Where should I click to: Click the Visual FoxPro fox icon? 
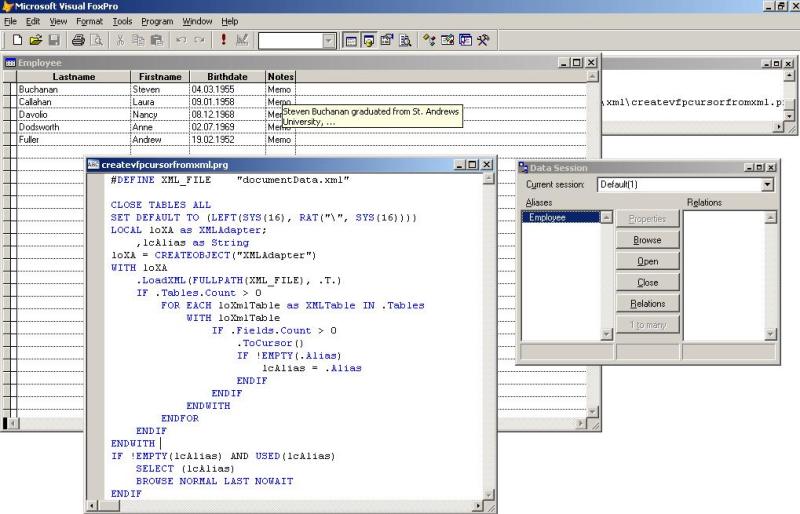pyautogui.click(x=7, y=6)
